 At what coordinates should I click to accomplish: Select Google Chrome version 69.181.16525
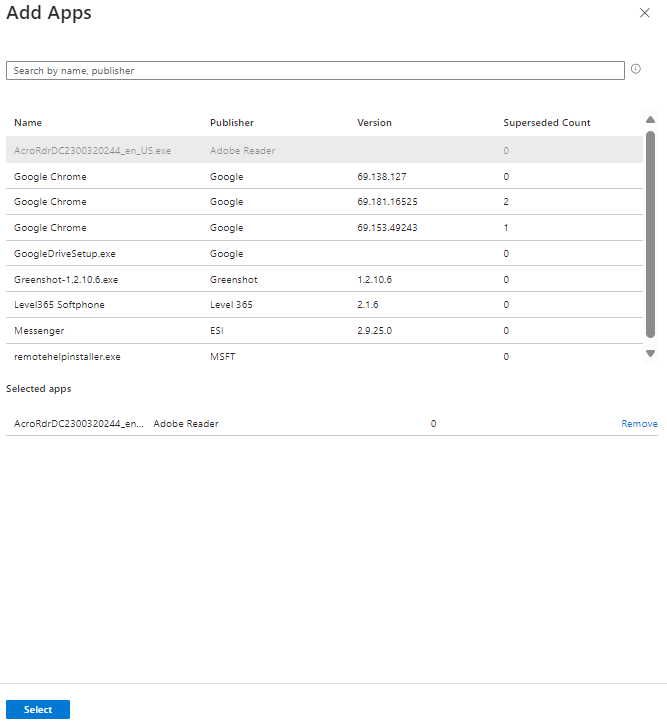(x=50, y=202)
